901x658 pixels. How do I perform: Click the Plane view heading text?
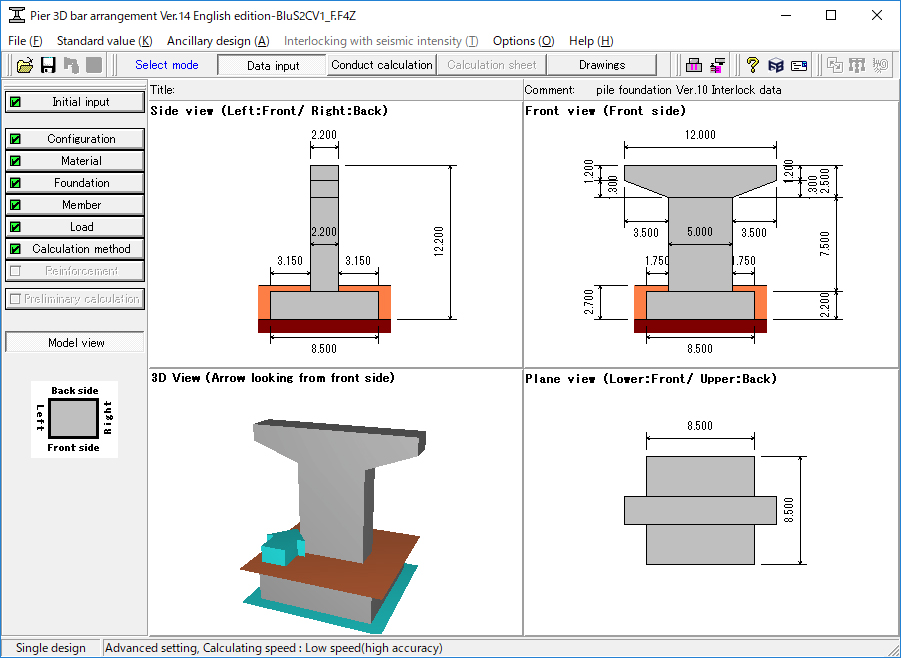(x=650, y=378)
